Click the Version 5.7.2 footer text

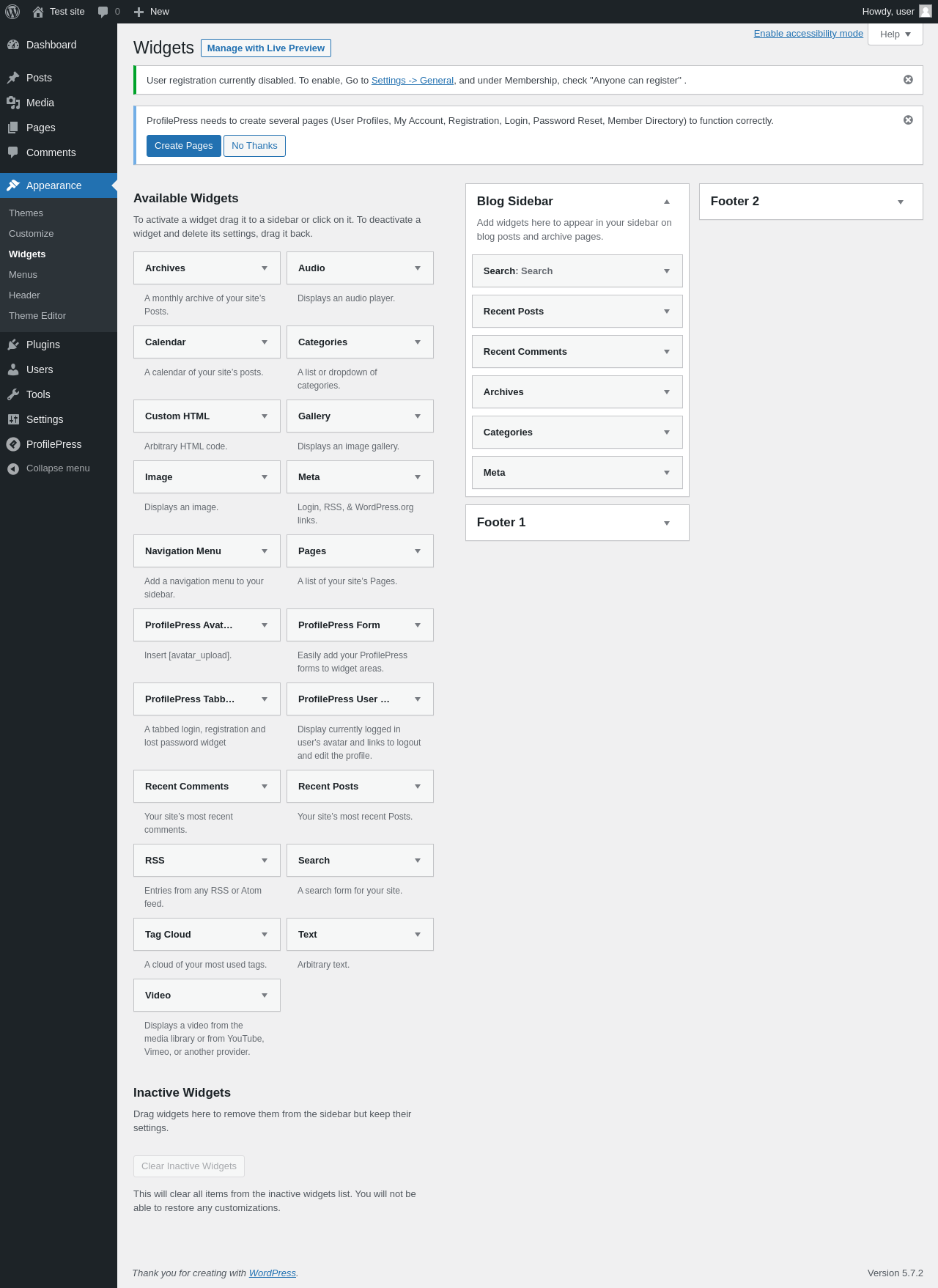[895, 1273]
